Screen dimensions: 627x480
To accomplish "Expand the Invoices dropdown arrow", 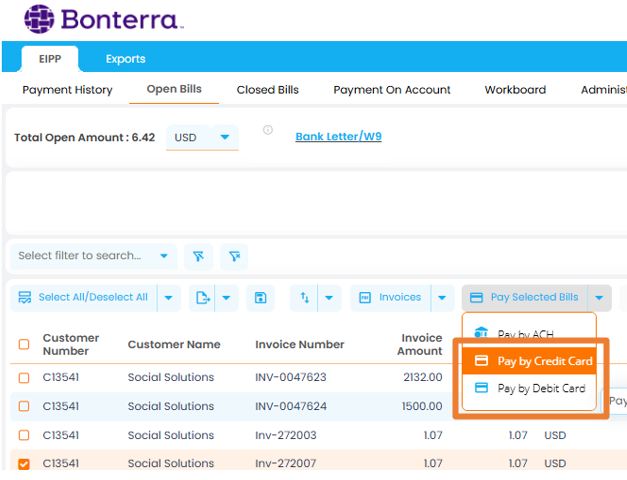I will click(x=442, y=298).
